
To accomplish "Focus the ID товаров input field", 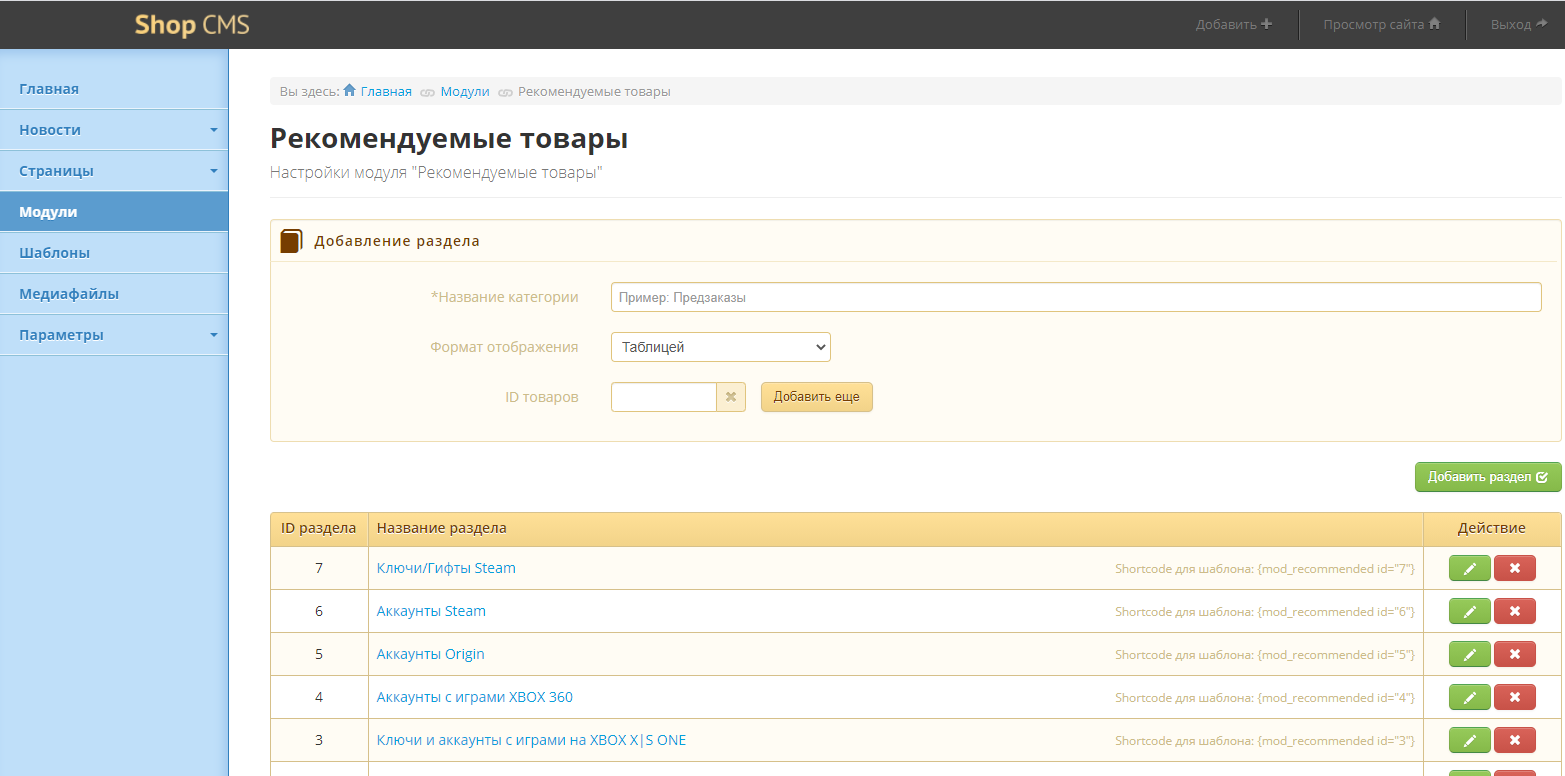I will coord(664,397).
